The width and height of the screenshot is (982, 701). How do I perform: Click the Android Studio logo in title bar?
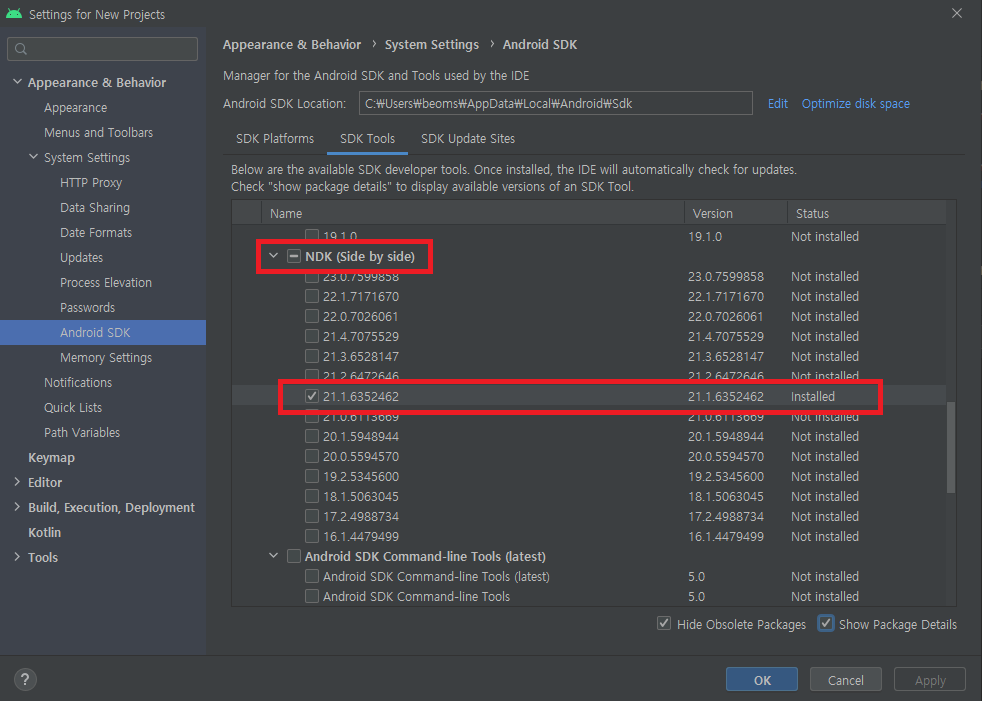click(14, 14)
